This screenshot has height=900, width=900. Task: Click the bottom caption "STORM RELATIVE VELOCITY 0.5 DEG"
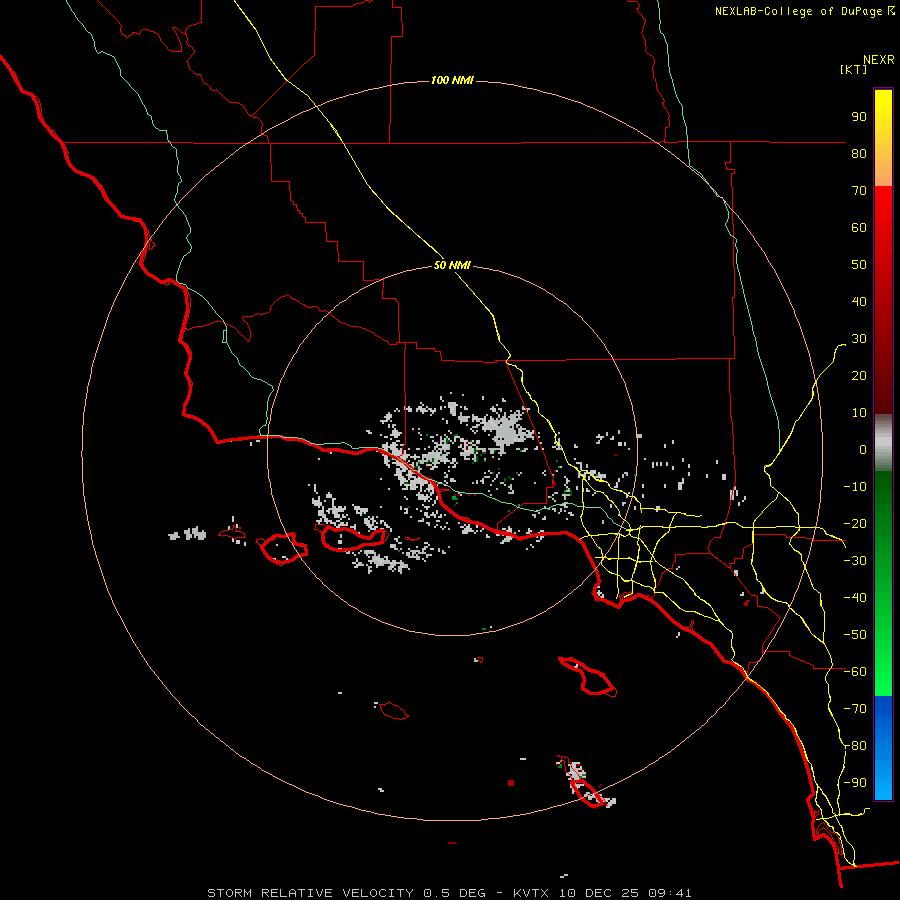pos(346,893)
